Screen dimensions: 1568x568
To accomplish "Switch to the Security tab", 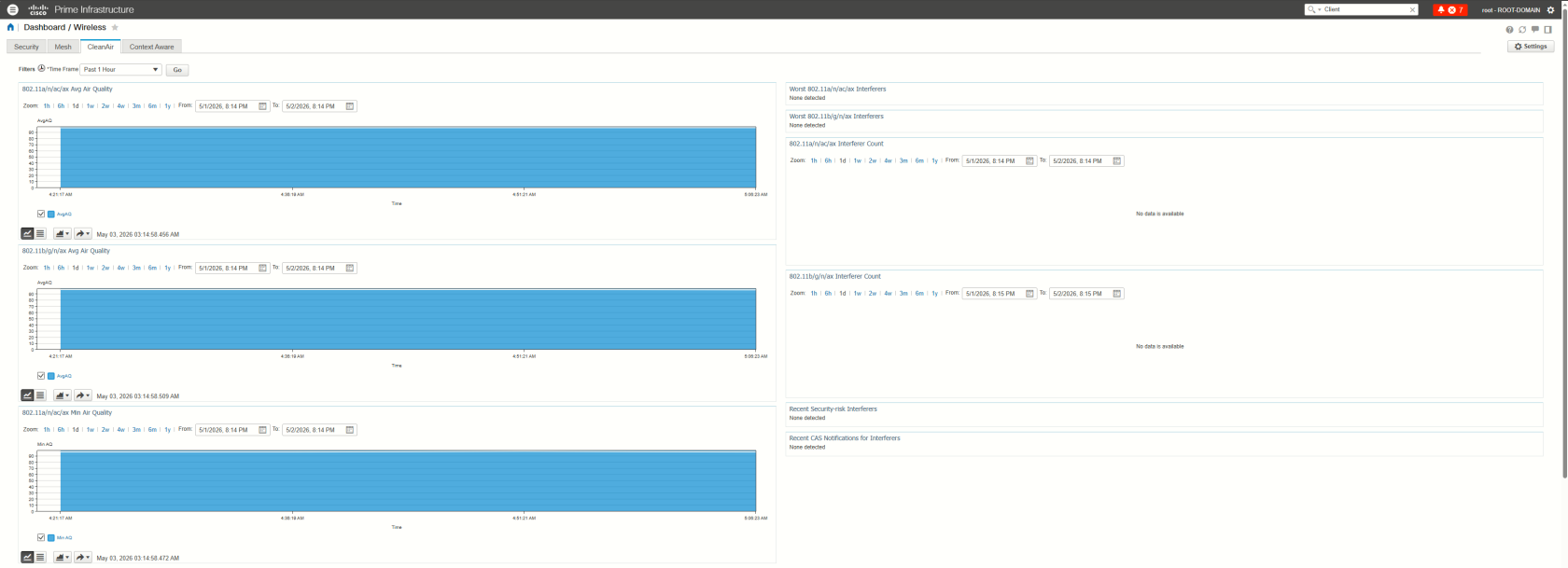I will coord(26,47).
